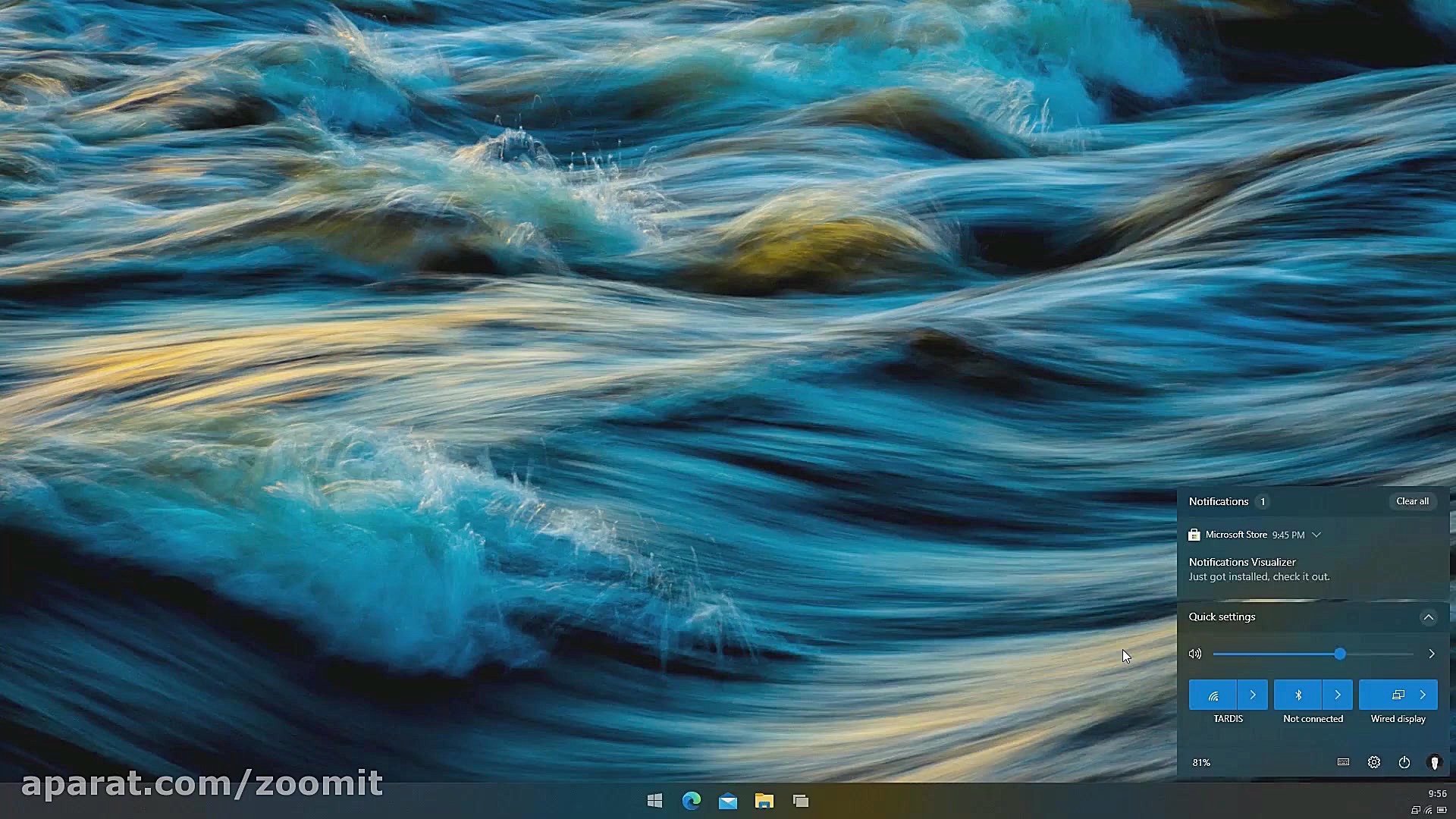Open audio output options arrow
1456x819 pixels.
point(1431,654)
